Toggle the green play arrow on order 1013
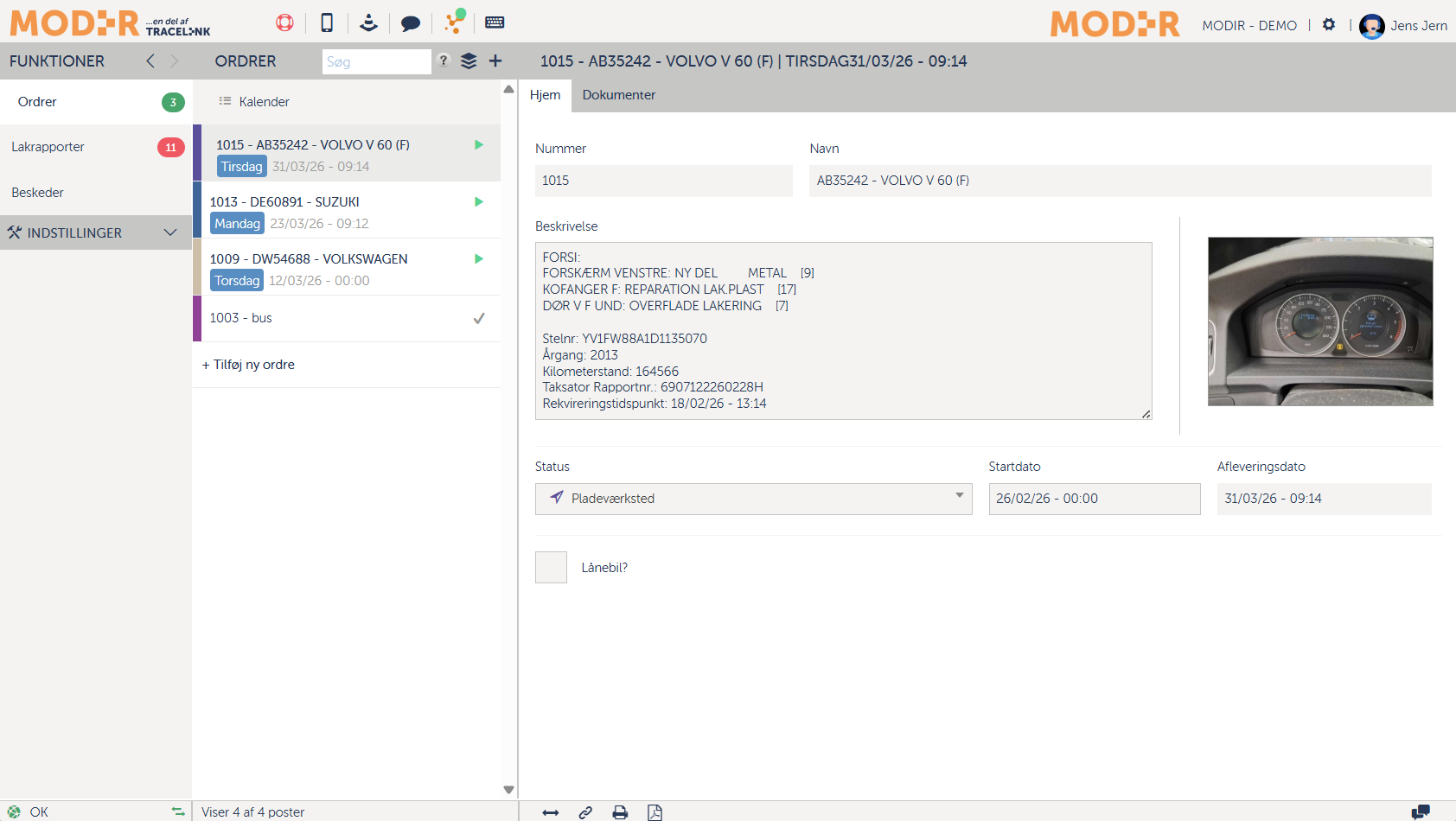The width and height of the screenshot is (1456, 821). (479, 202)
